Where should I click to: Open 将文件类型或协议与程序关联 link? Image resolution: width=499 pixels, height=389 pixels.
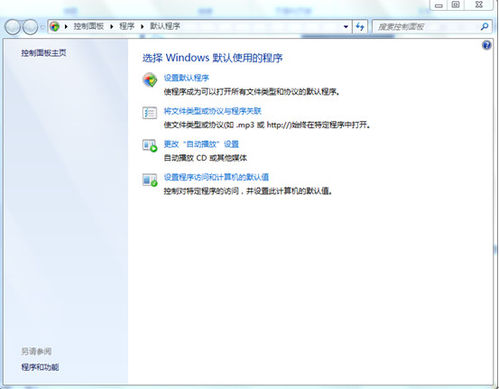tap(212, 111)
